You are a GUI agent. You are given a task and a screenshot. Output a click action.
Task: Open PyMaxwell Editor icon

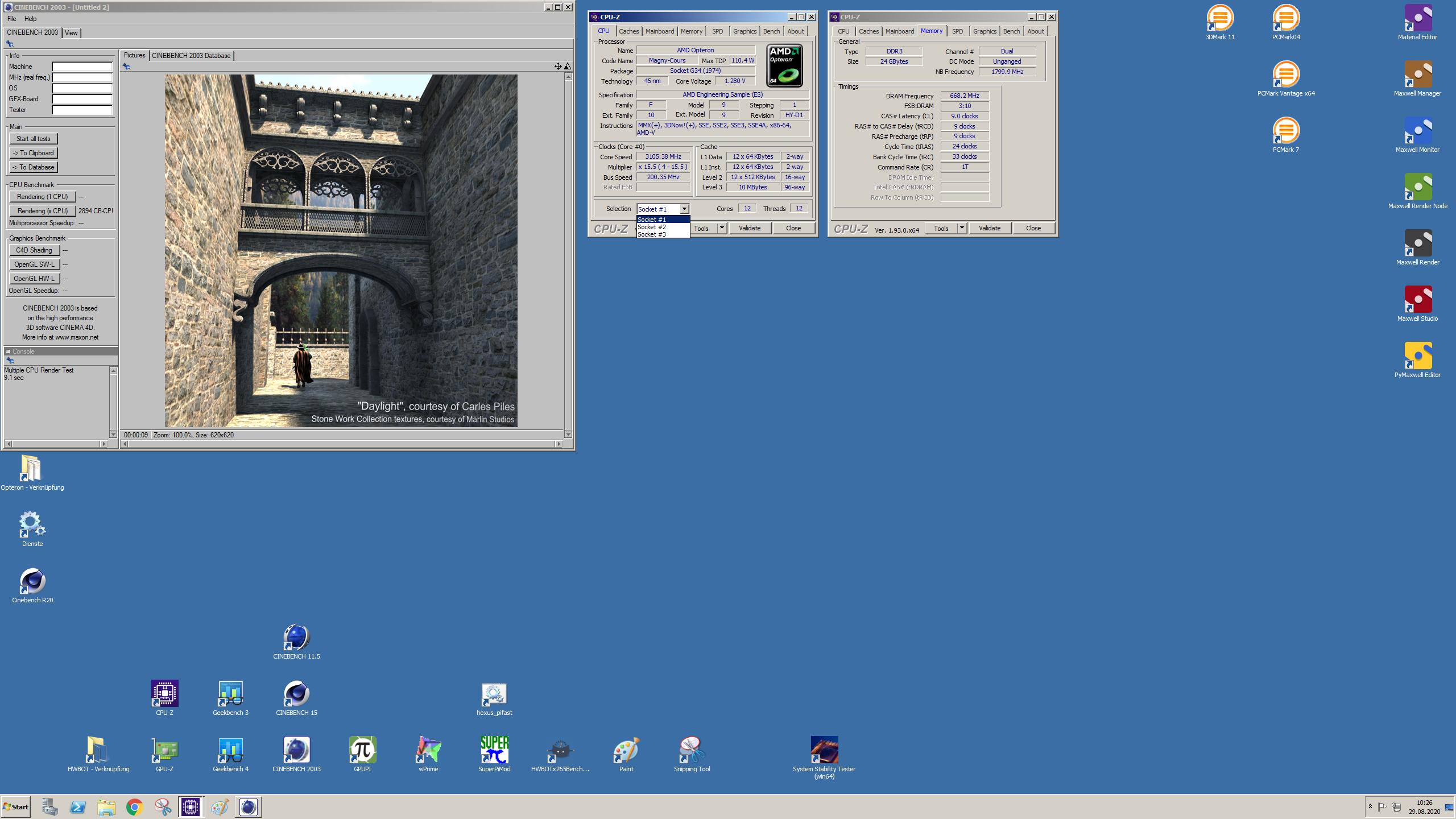1417,361
